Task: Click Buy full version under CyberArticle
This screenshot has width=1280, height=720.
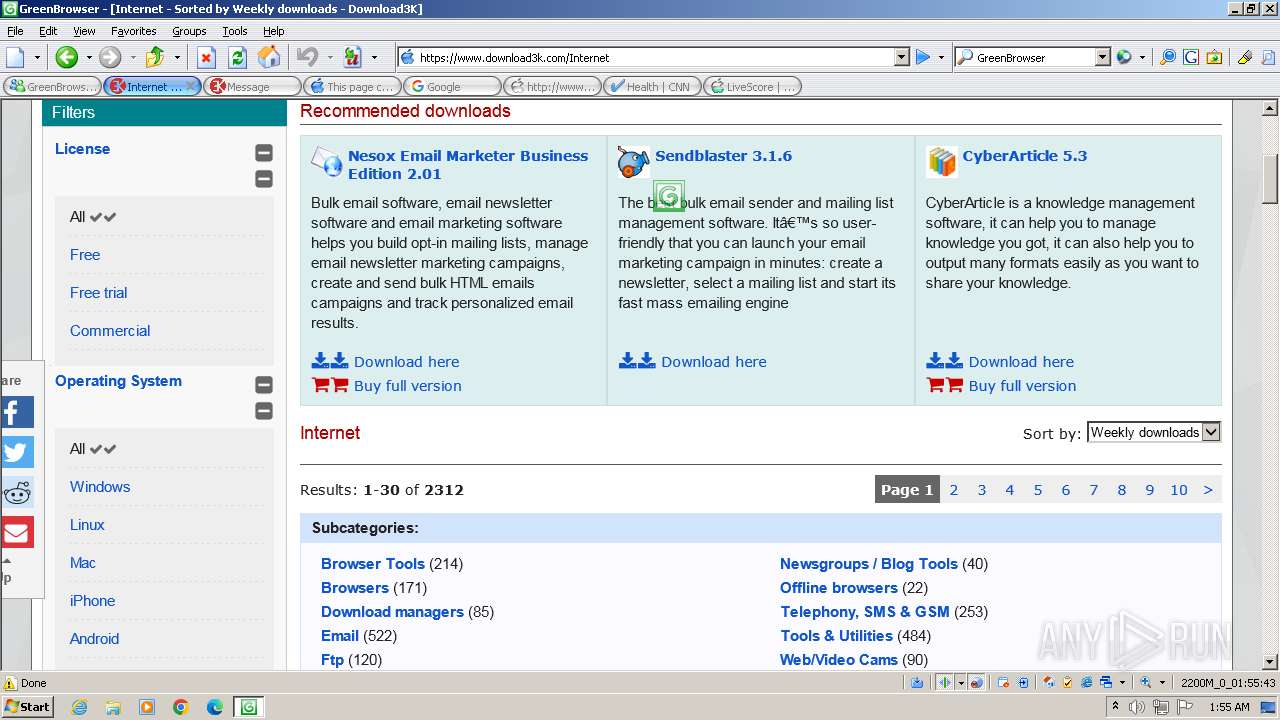Action: point(1022,386)
